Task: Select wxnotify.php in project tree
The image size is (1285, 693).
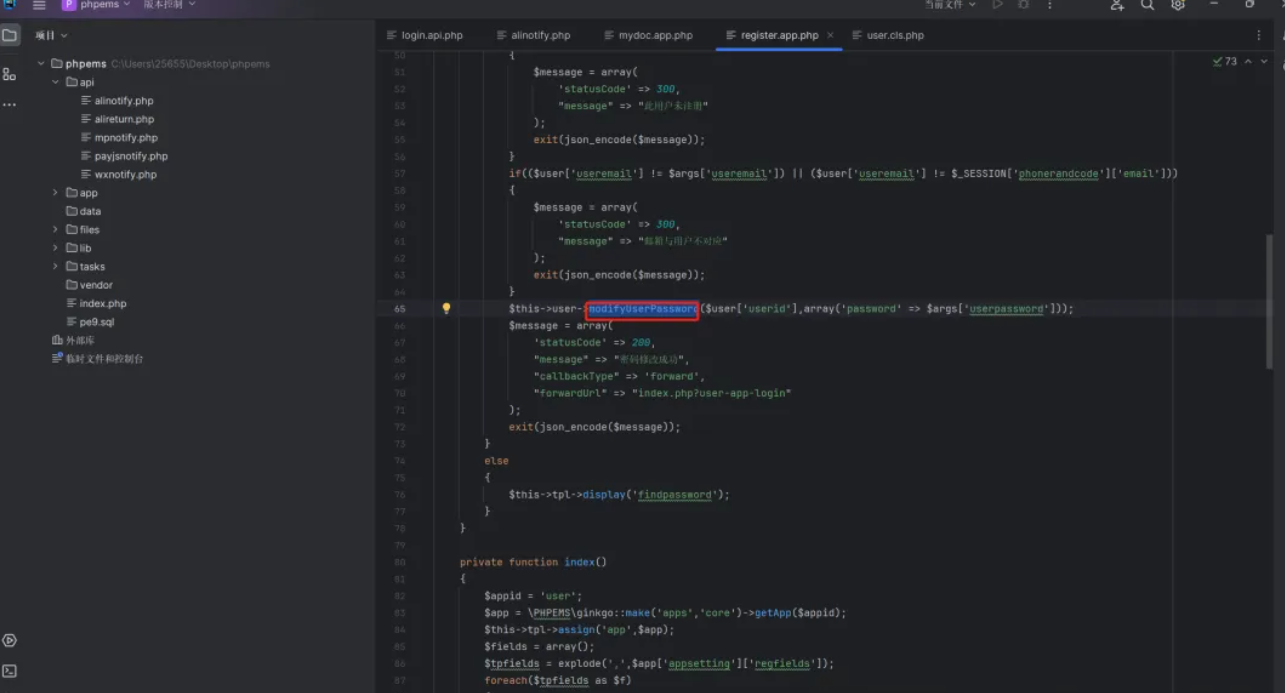Action: click(126, 175)
